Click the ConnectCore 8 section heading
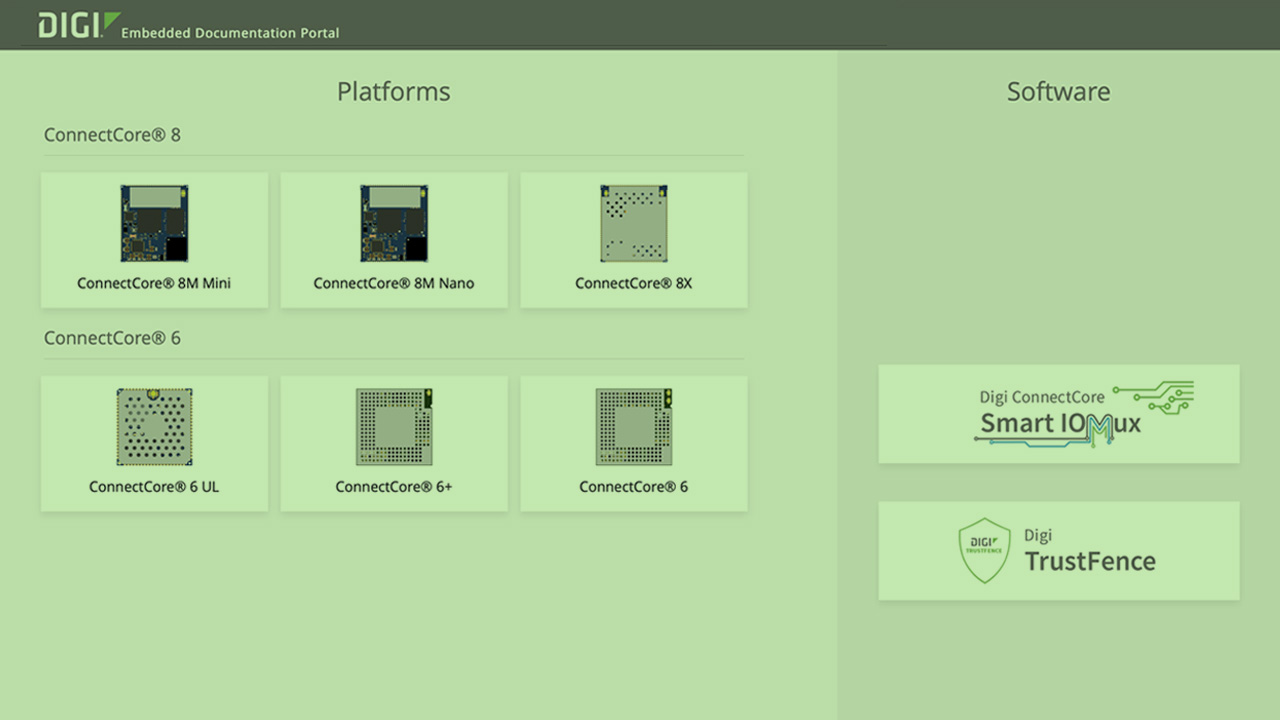Screen dimensions: 1280x720 click(112, 135)
